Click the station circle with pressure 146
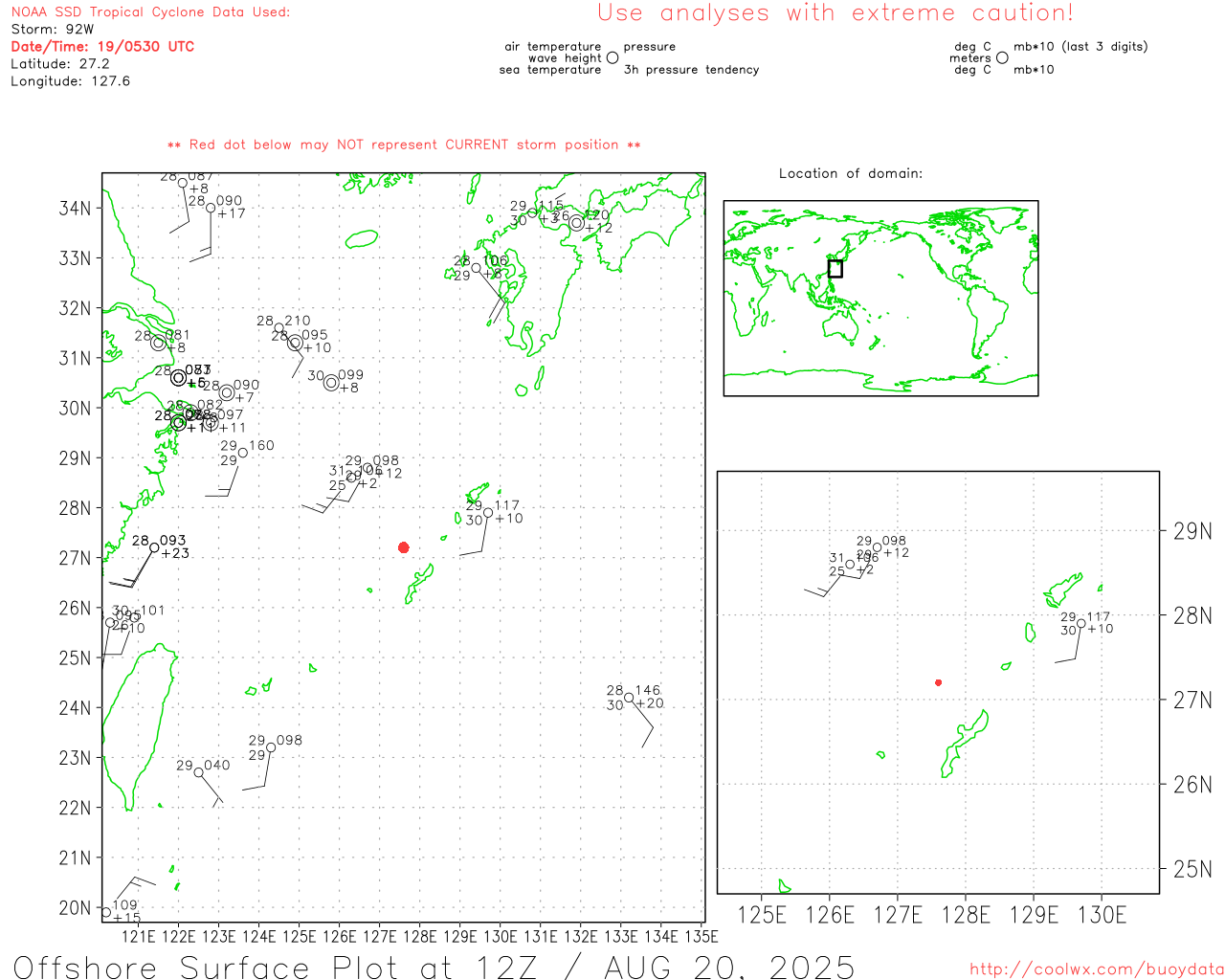This screenshot has width=1225, height=980. point(629,700)
